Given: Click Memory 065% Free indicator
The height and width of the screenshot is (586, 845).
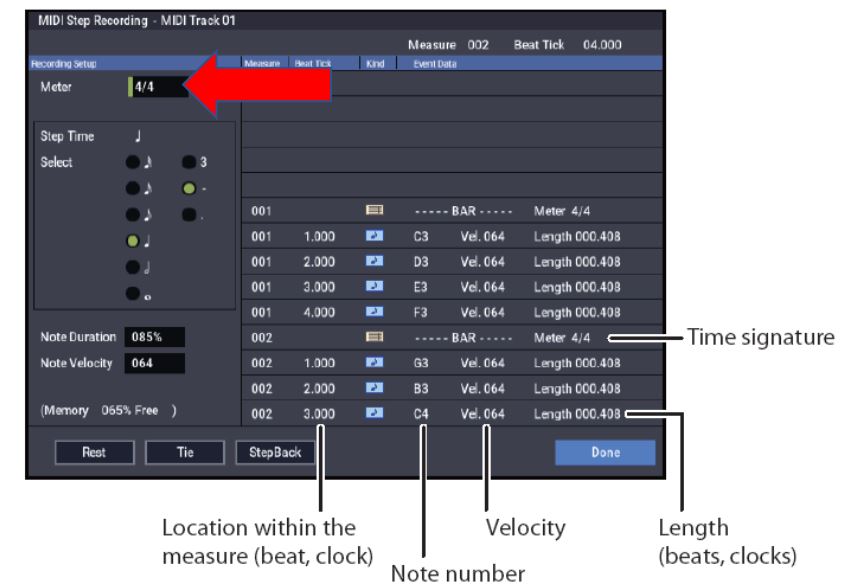Looking at the screenshot, I should 108,410.
